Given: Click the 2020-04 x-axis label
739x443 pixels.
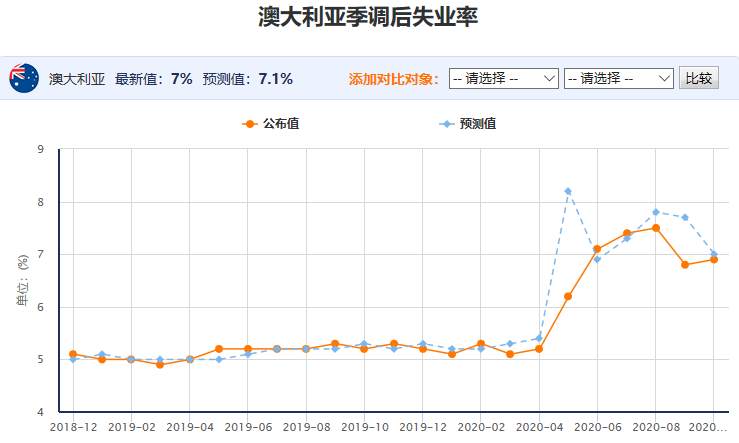Looking at the screenshot, I should pos(540,427).
